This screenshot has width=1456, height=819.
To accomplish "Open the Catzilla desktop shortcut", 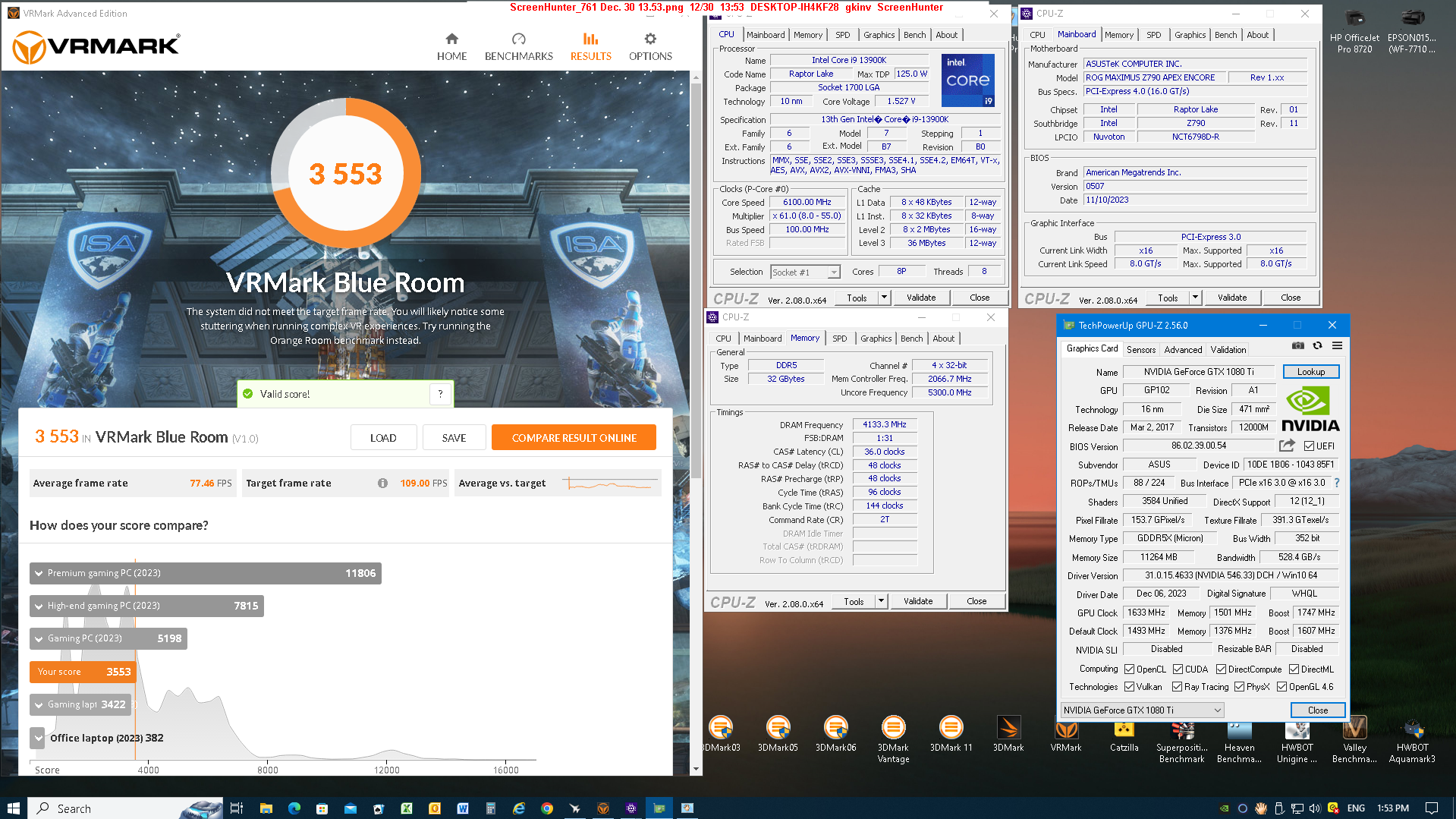I will click(x=1124, y=734).
